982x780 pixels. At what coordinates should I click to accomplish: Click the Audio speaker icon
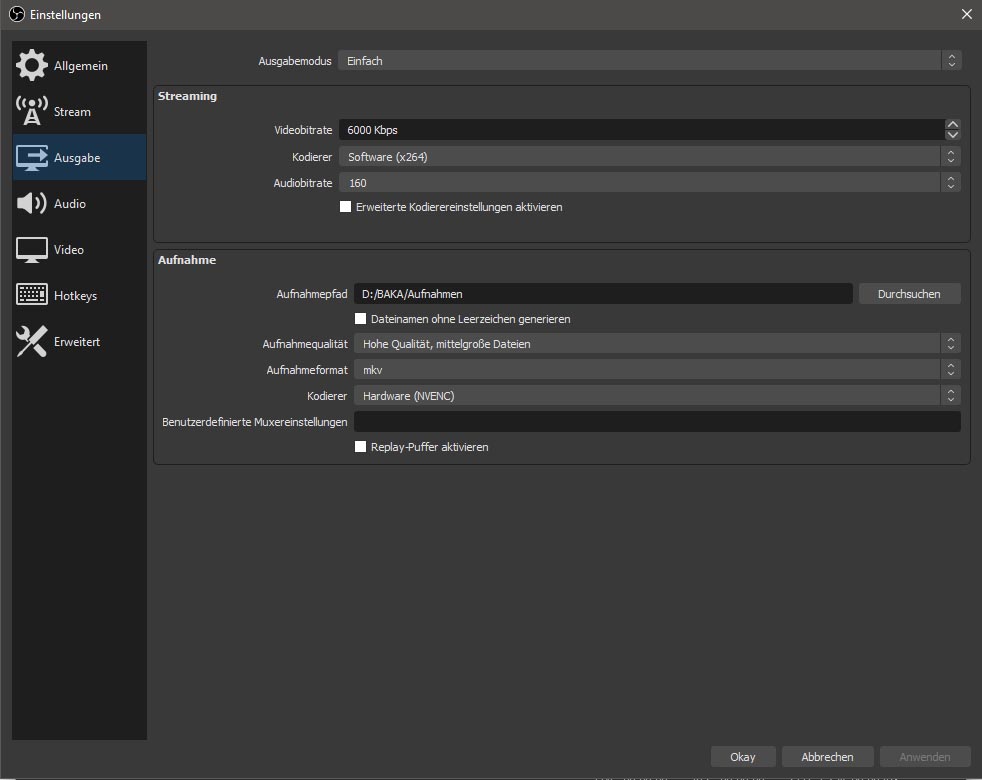(x=32, y=204)
